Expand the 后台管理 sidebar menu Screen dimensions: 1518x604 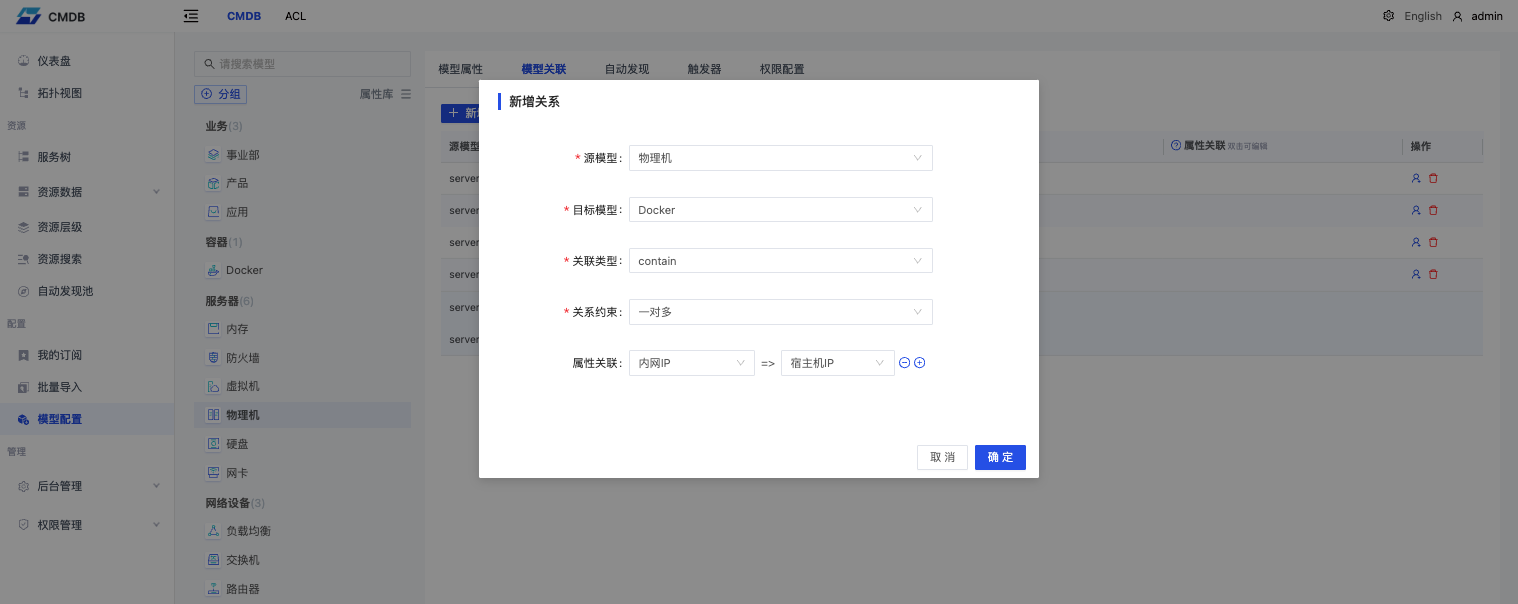[88, 486]
